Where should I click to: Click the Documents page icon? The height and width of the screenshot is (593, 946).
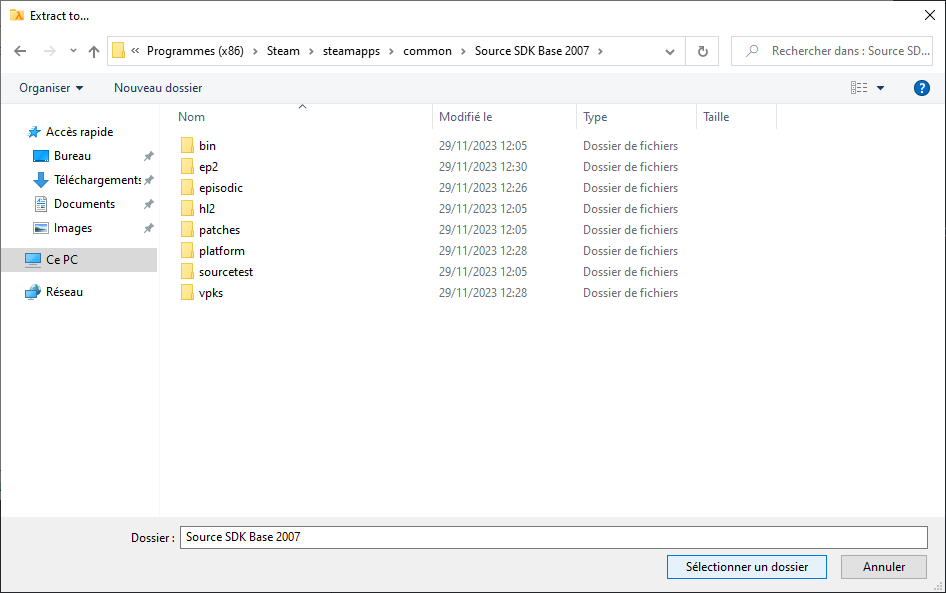click(40, 205)
